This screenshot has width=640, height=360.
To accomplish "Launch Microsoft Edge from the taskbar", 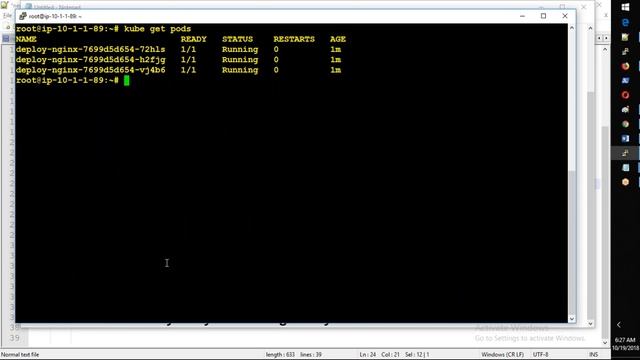I will (x=625, y=22).
